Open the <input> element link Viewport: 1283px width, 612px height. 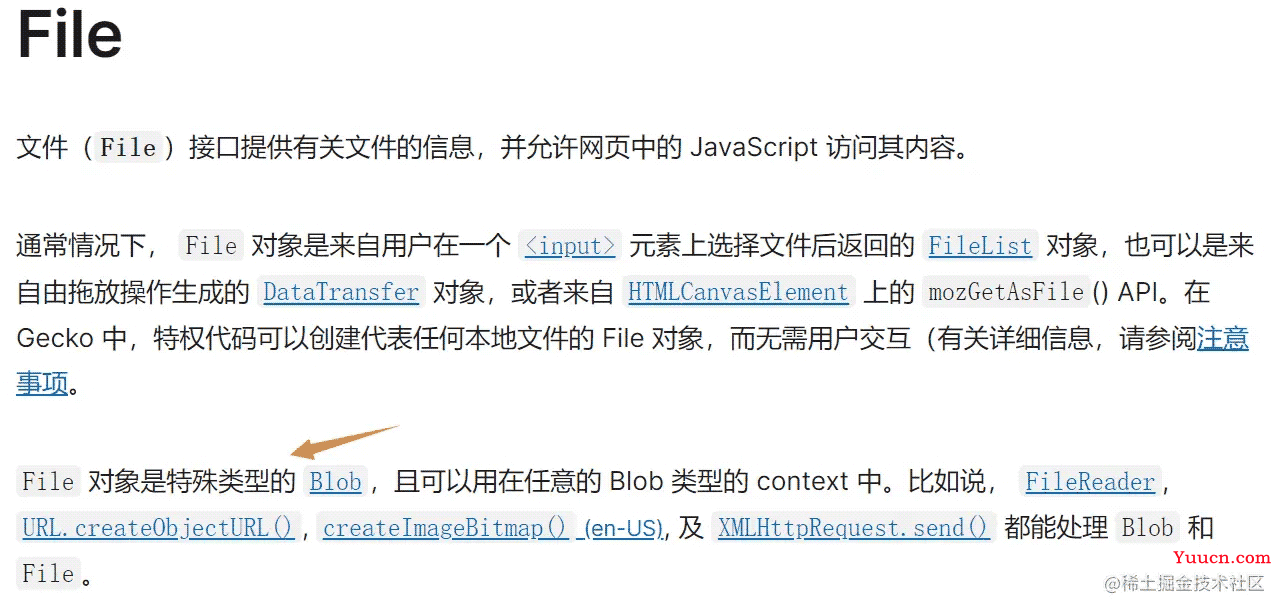tap(571, 245)
